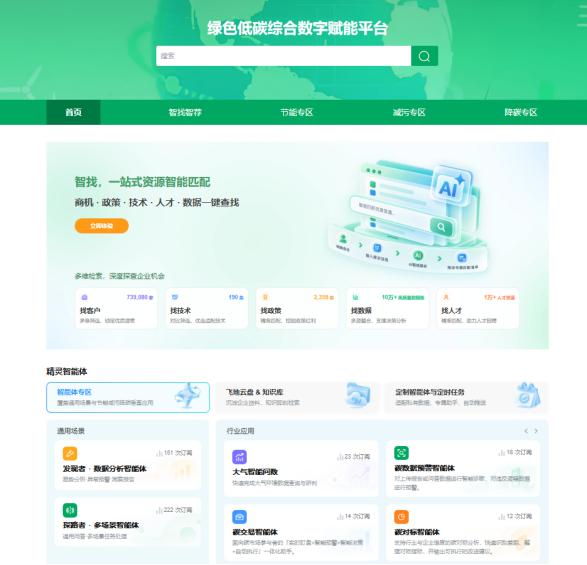Select the 降碳专区 tab
587x565 pixels.
coord(521,112)
